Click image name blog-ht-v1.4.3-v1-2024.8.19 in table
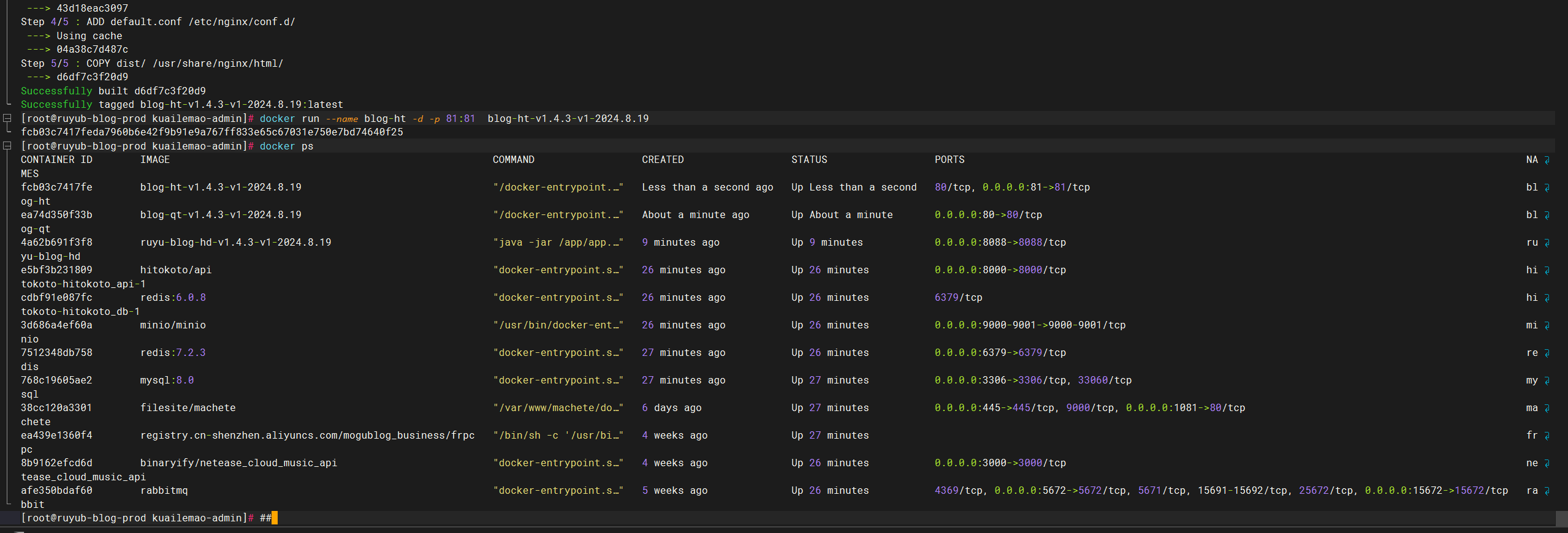The width and height of the screenshot is (1568, 533). (221, 187)
